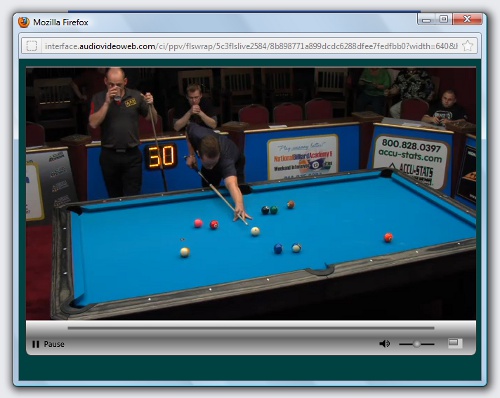
Task: Adjust the volume slider knob
Action: click(x=417, y=344)
